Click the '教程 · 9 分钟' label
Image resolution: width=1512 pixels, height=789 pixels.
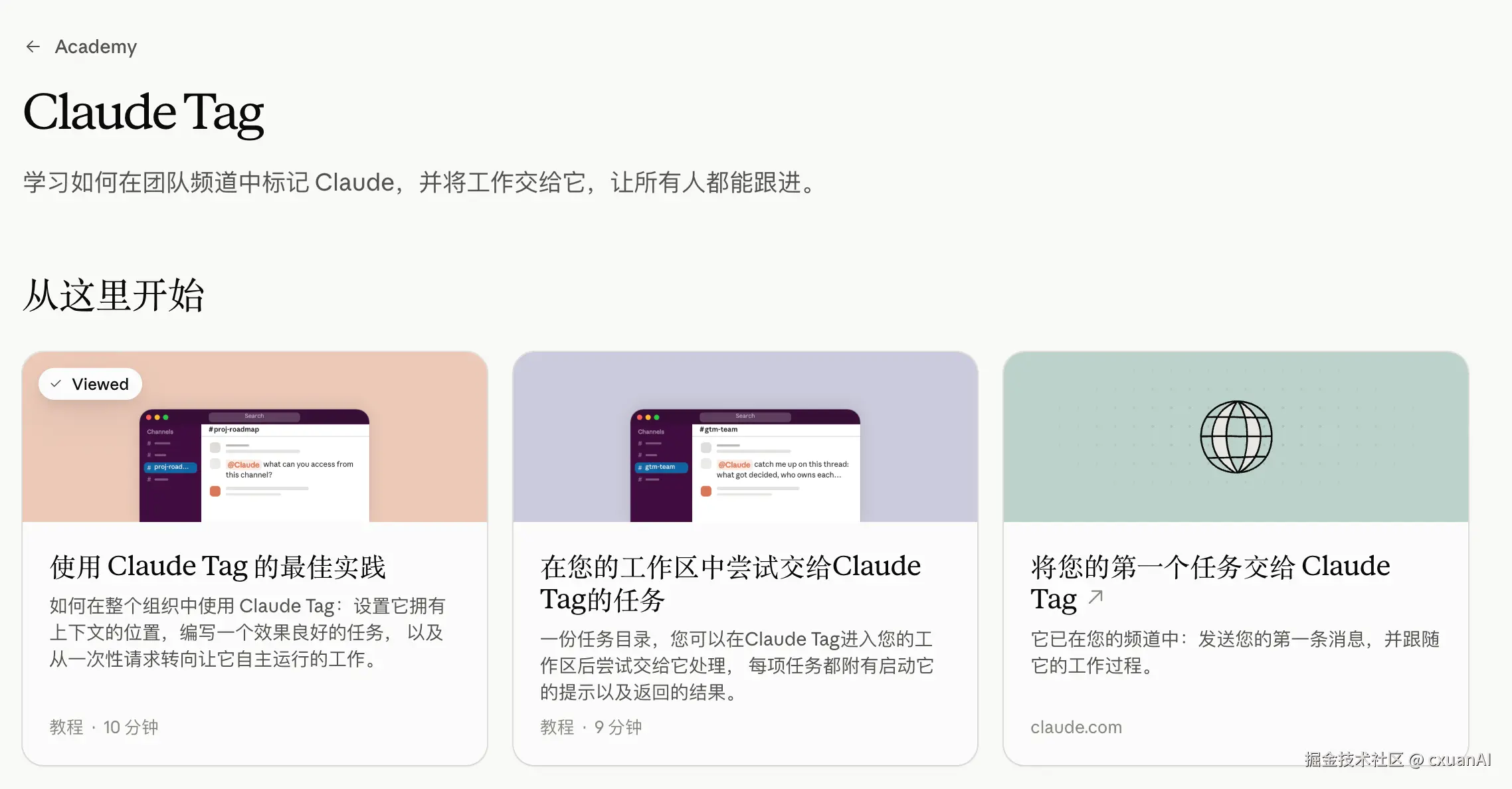click(591, 727)
